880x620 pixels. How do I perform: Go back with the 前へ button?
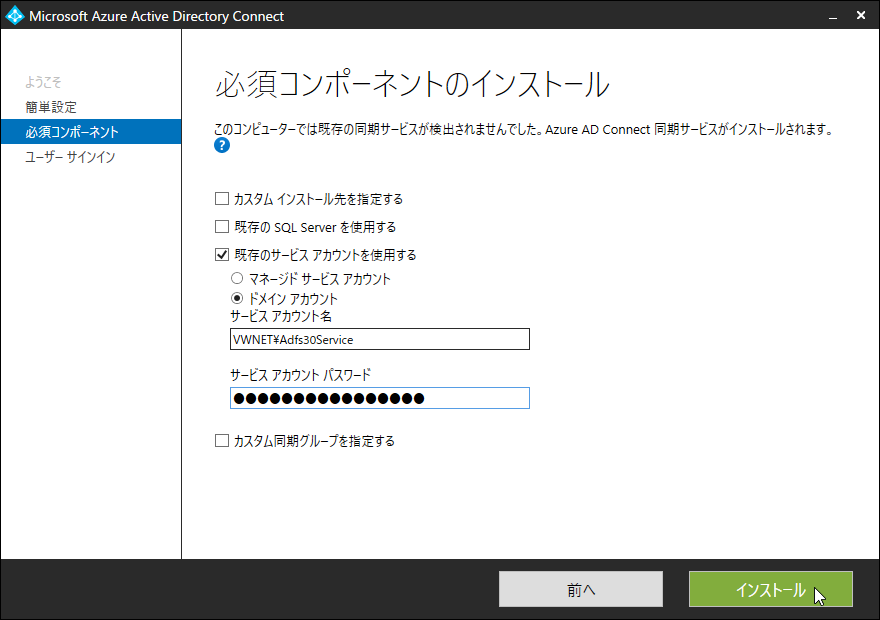(x=581, y=589)
